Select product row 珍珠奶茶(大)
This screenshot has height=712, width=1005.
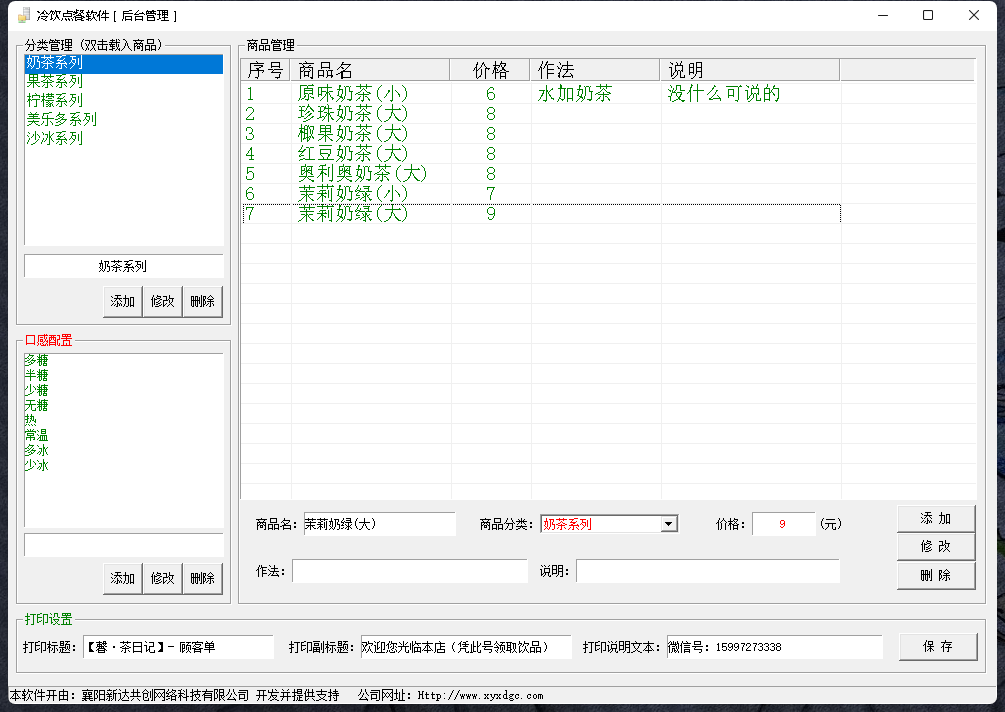coord(542,113)
